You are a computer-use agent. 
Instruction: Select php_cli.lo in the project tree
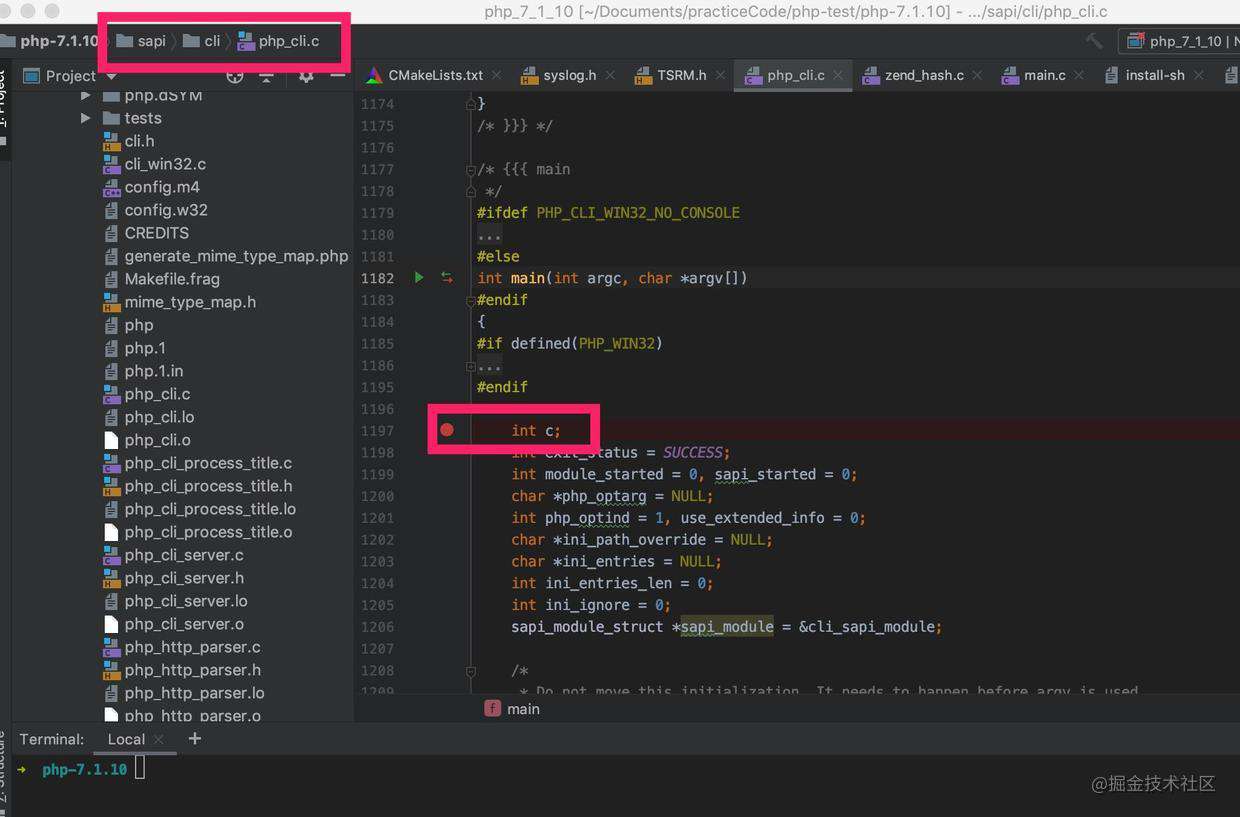tap(159, 417)
